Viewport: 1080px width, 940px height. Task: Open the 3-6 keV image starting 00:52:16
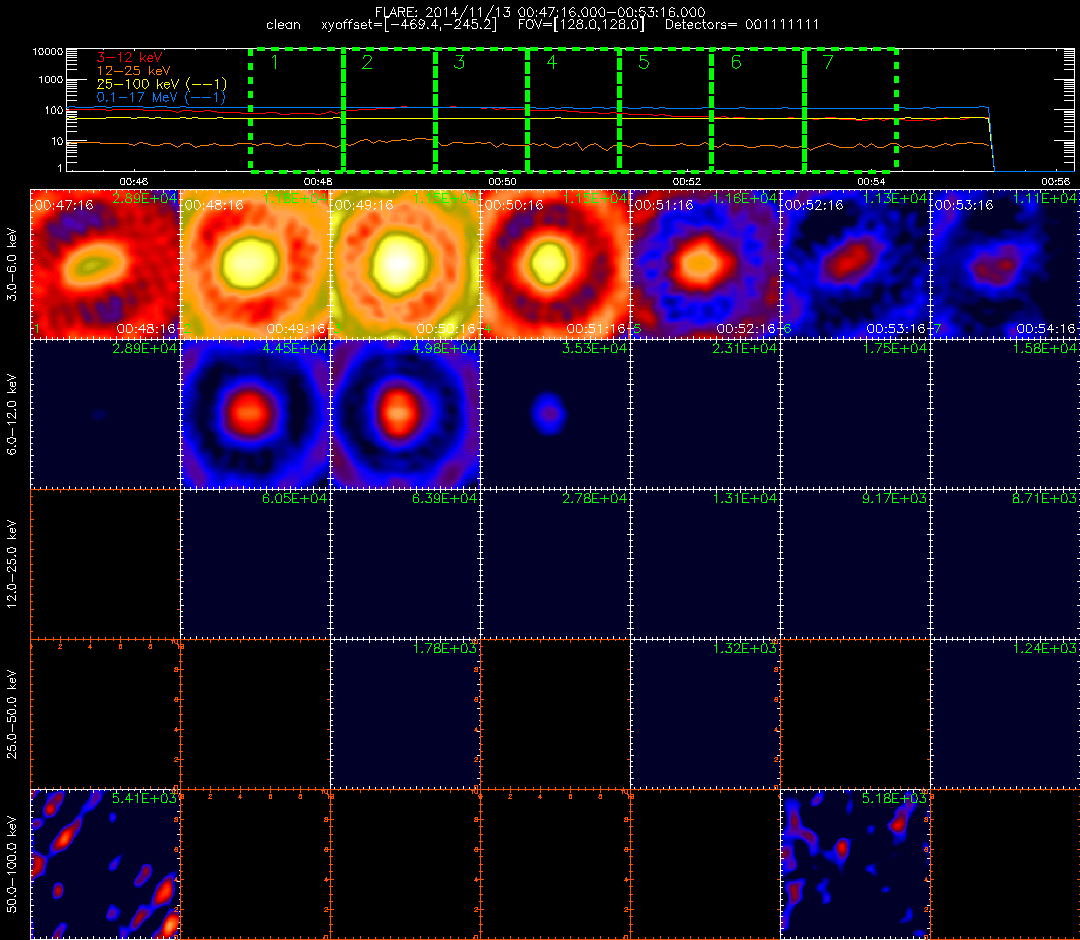pos(855,264)
